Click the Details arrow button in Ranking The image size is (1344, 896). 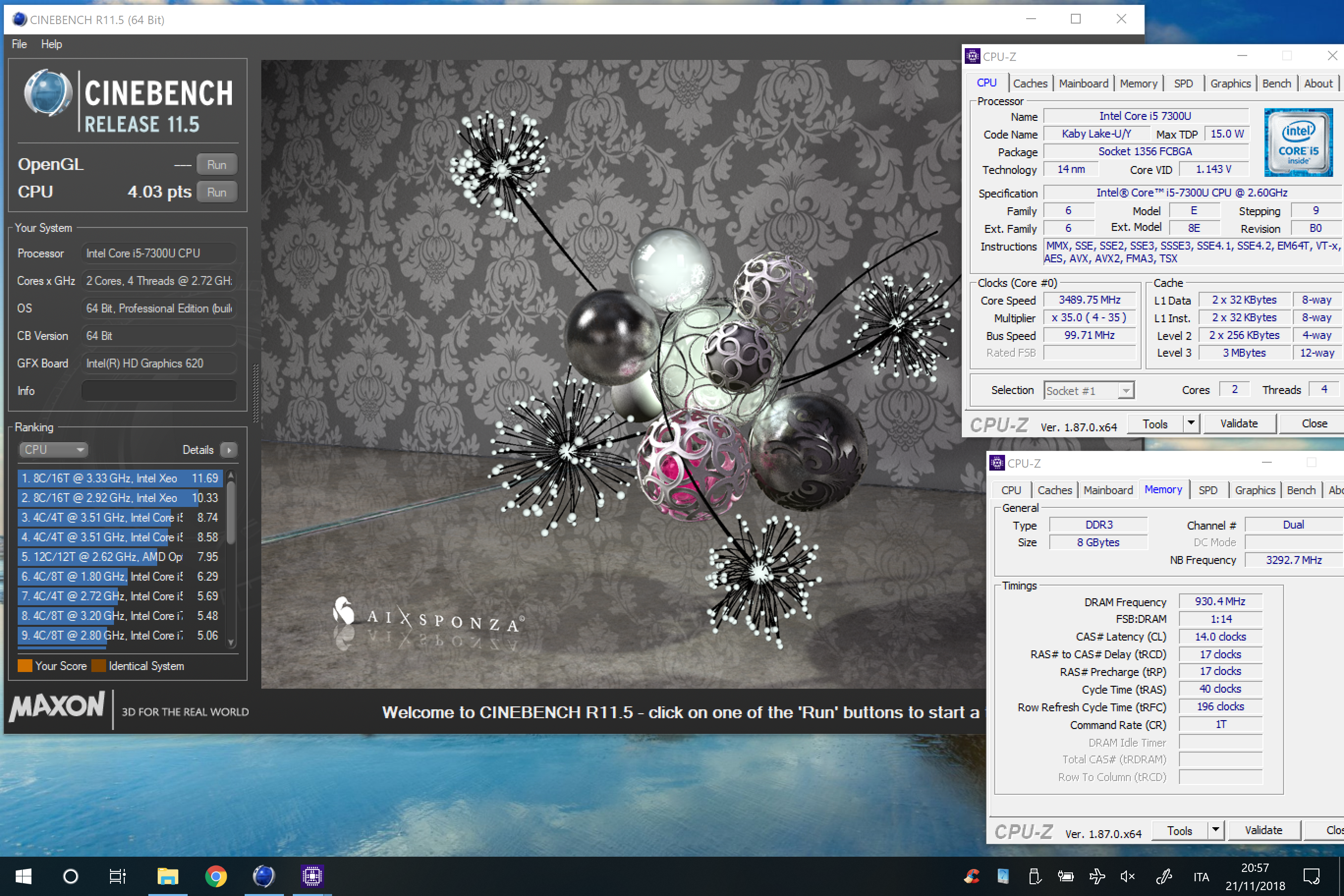tap(229, 449)
